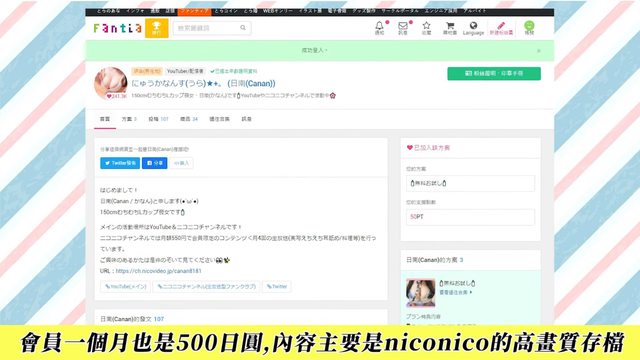Click the 無料お試し plan title in sidebar

point(457,283)
